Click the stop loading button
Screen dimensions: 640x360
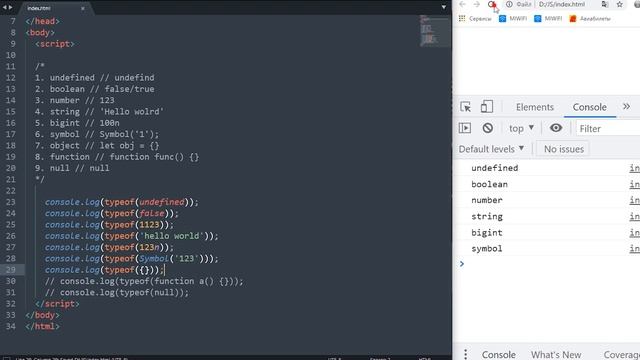[x=492, y=4]
